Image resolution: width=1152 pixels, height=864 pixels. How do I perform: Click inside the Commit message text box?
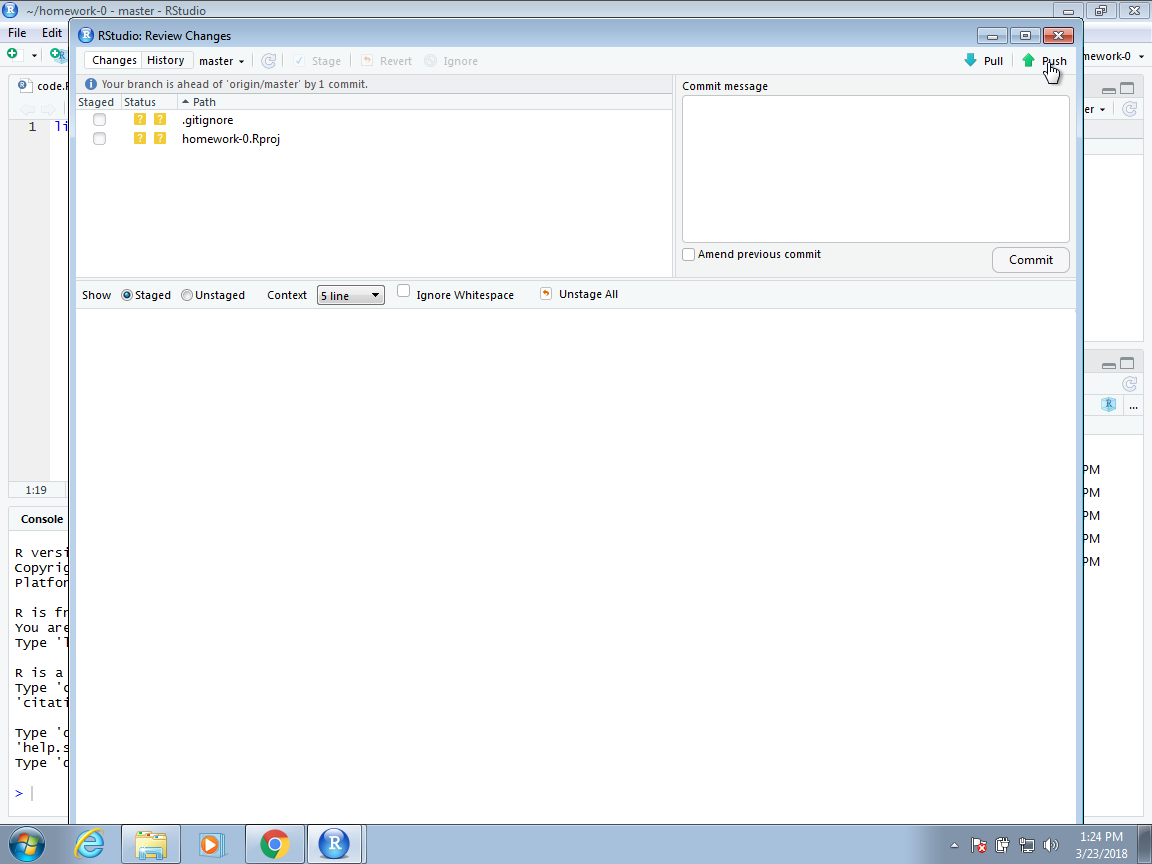pyautogui.click(x=875, y=168)
